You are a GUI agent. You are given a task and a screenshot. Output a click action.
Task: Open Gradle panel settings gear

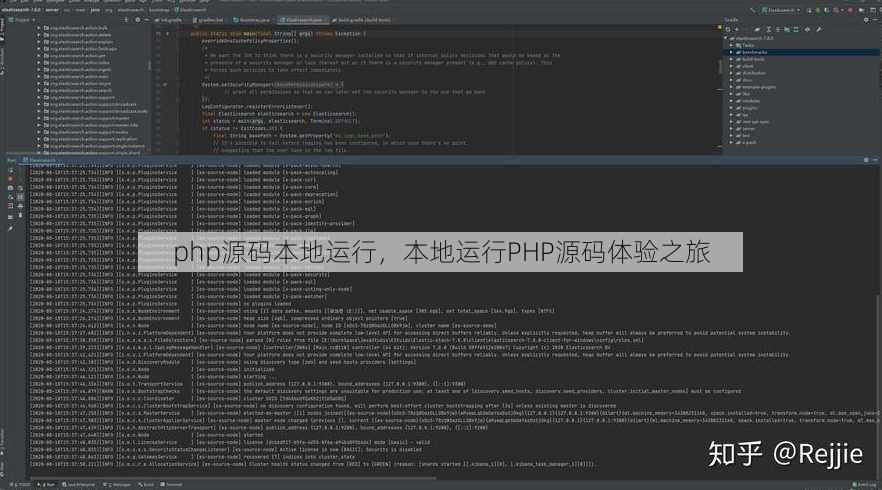pyautogui.click(x=866, y=20)
